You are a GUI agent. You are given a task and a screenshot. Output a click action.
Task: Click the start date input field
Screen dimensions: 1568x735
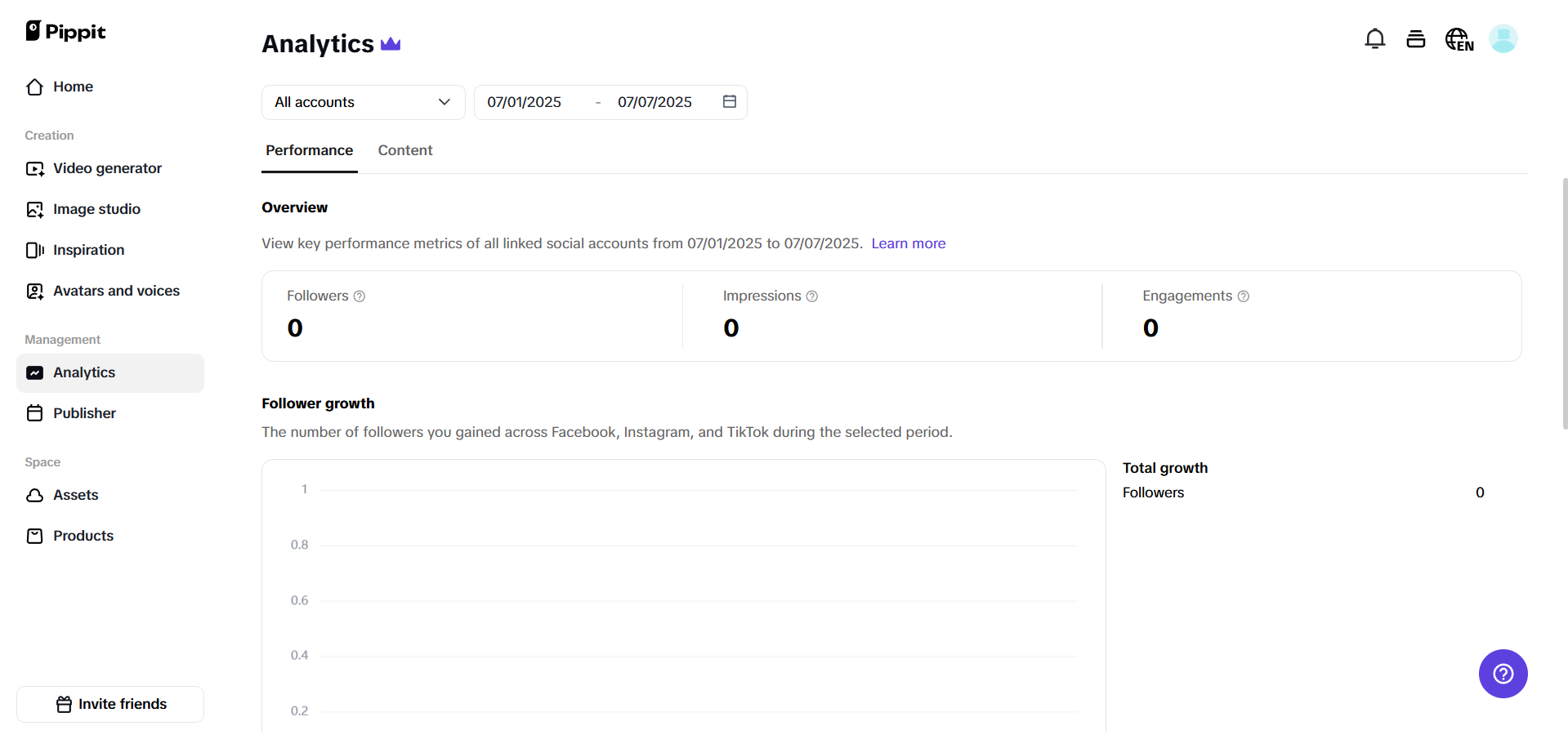click(x=524, y=102)
